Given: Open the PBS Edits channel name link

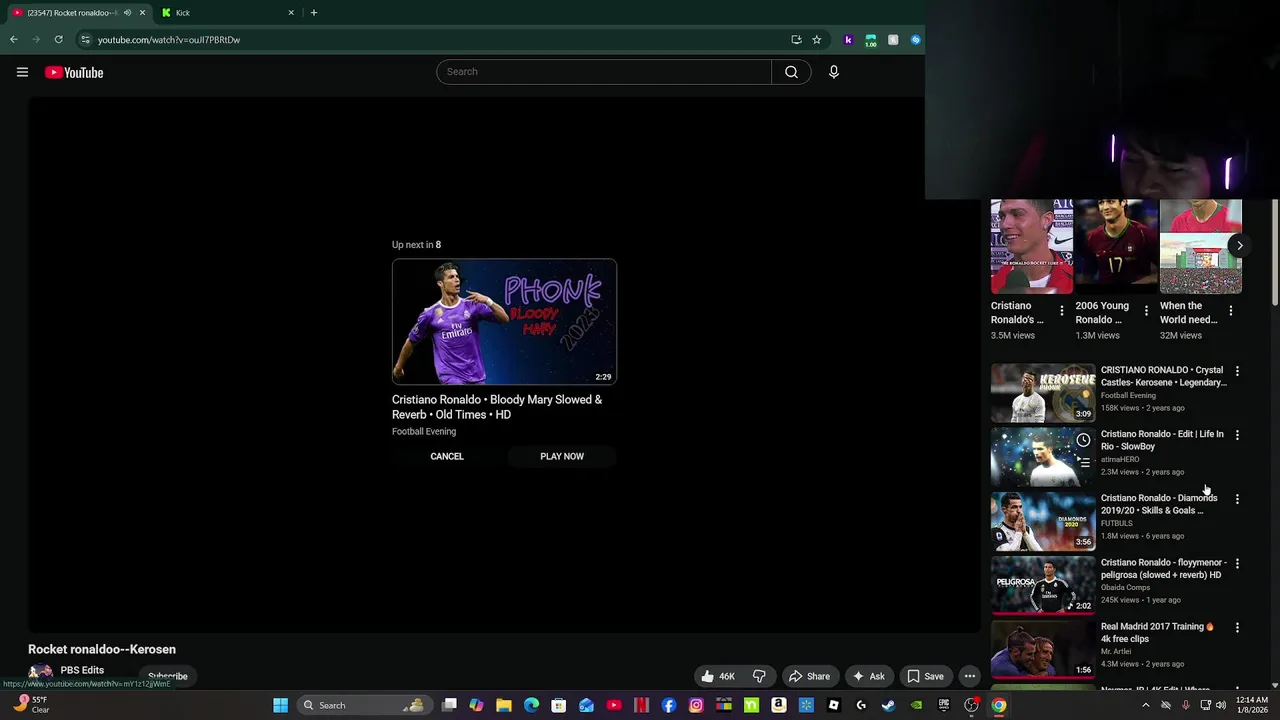Looking at the screenshot, I should click(82, 670).
